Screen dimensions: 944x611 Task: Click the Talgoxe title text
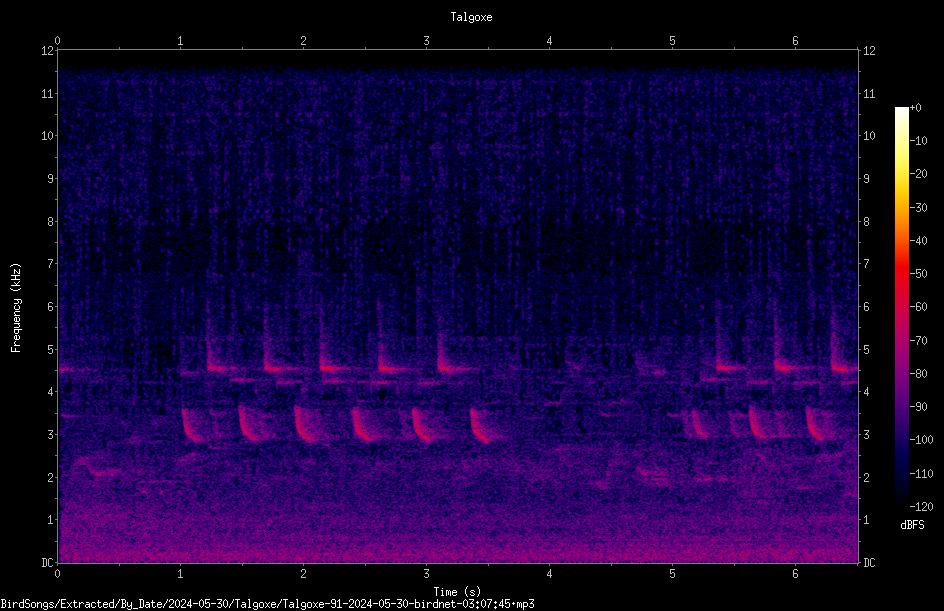pos(471,17)
